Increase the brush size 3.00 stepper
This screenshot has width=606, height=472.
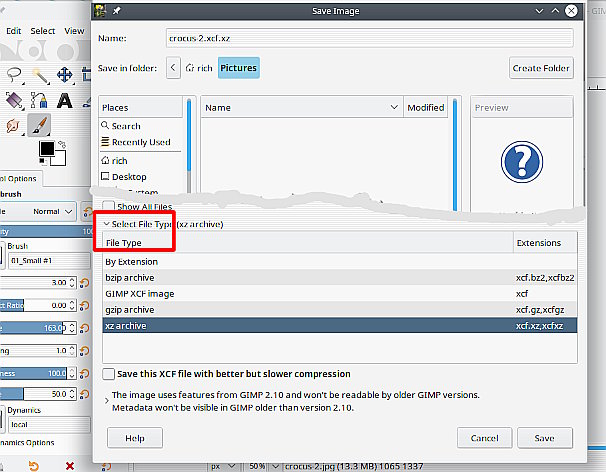[x=72, y=280]
